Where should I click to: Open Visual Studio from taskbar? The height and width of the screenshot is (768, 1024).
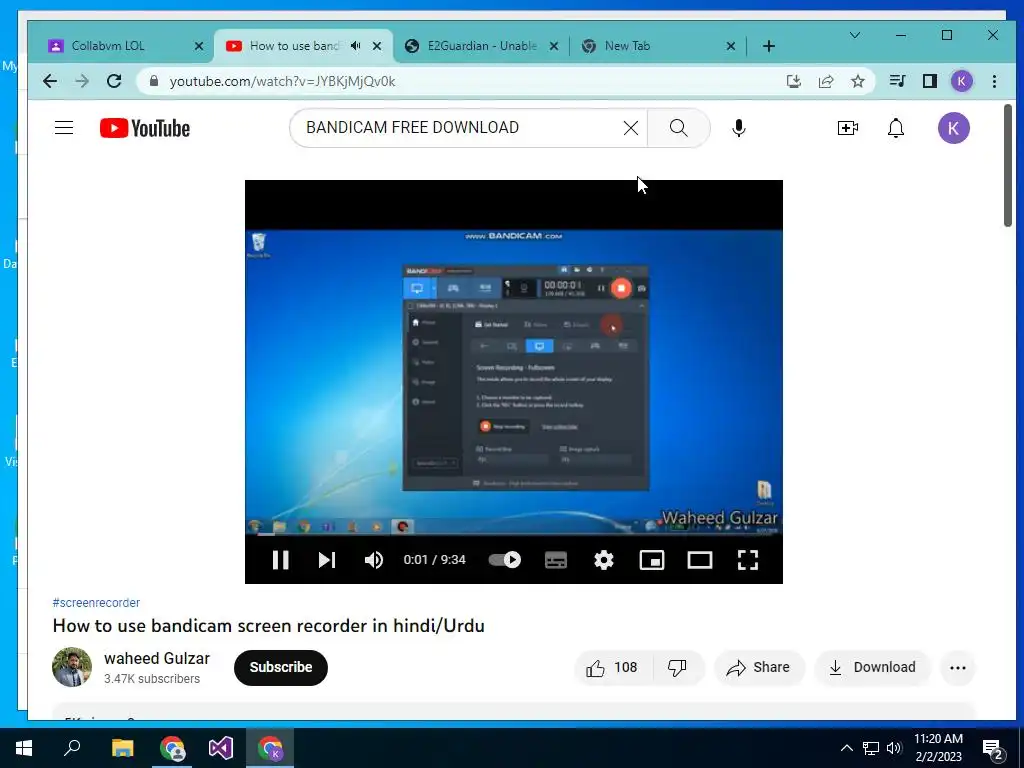(221, 748)
